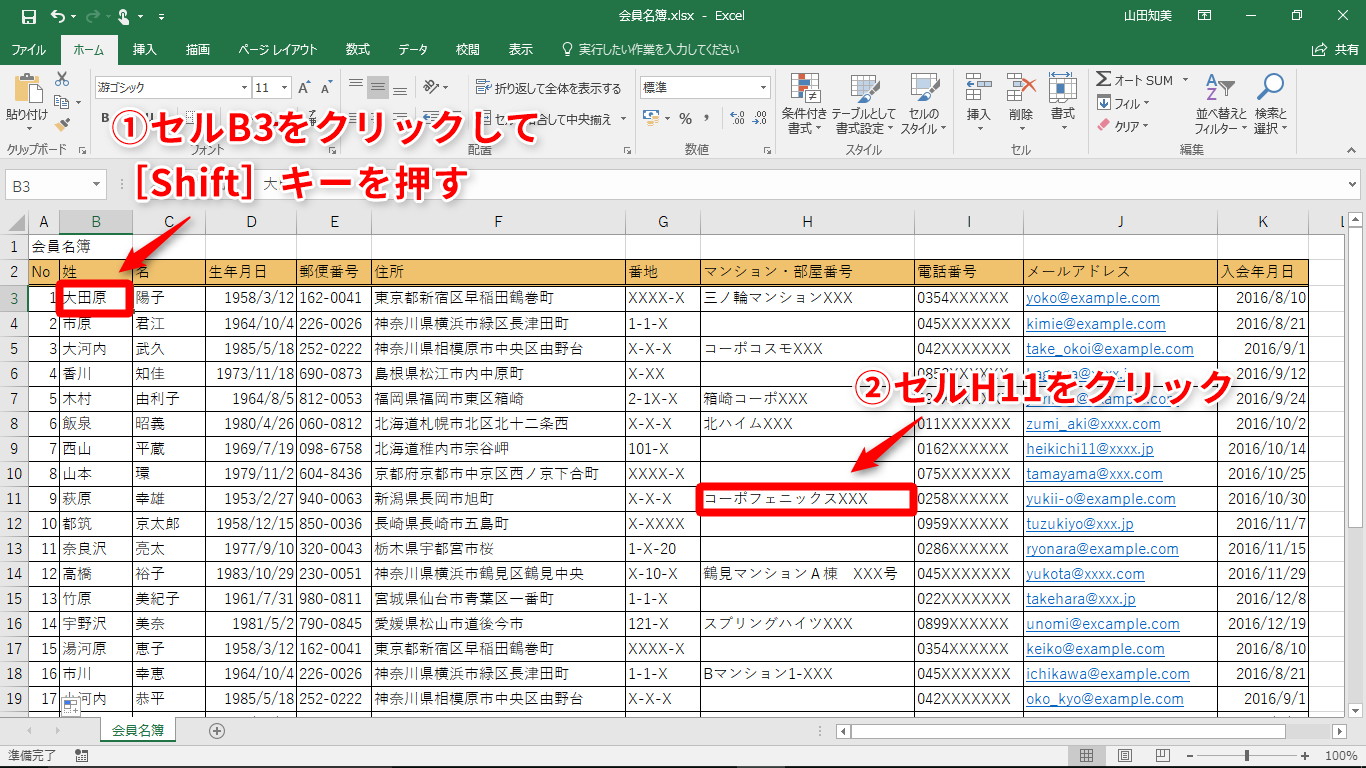Activate the Format Painter brush
Screen dimensions: 1366x768
click(62, 125)
